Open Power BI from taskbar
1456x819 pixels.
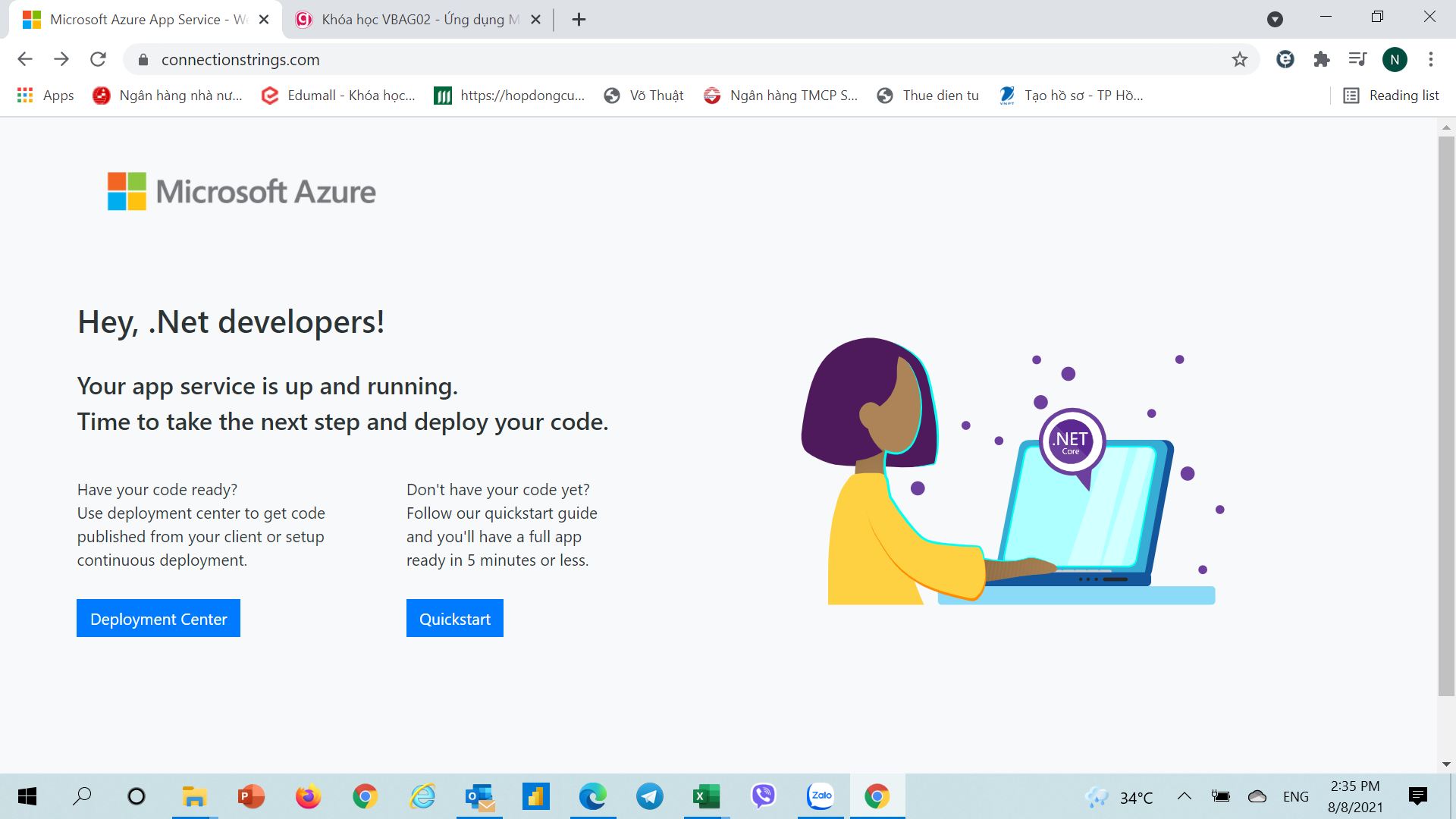click(x=536, y=796)
